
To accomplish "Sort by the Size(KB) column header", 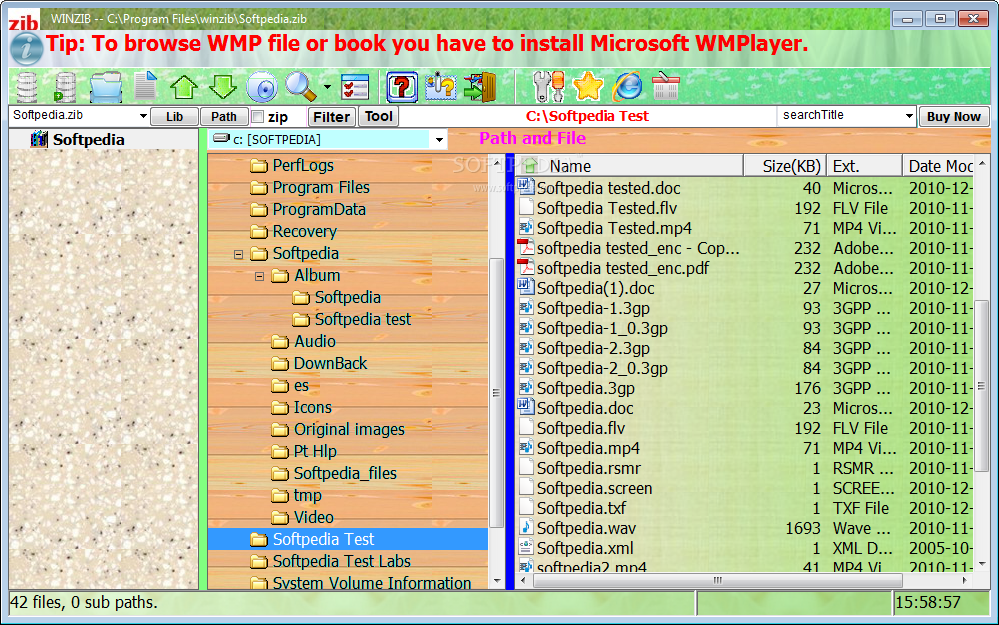I will [x=786, y=166].
